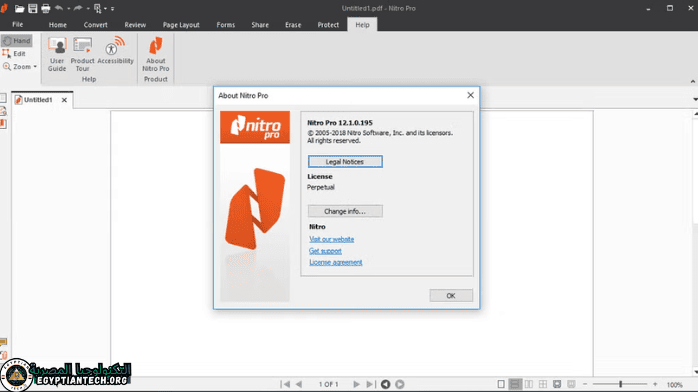Open the File menu
This screenshot has width=698, height=392.
18,24
